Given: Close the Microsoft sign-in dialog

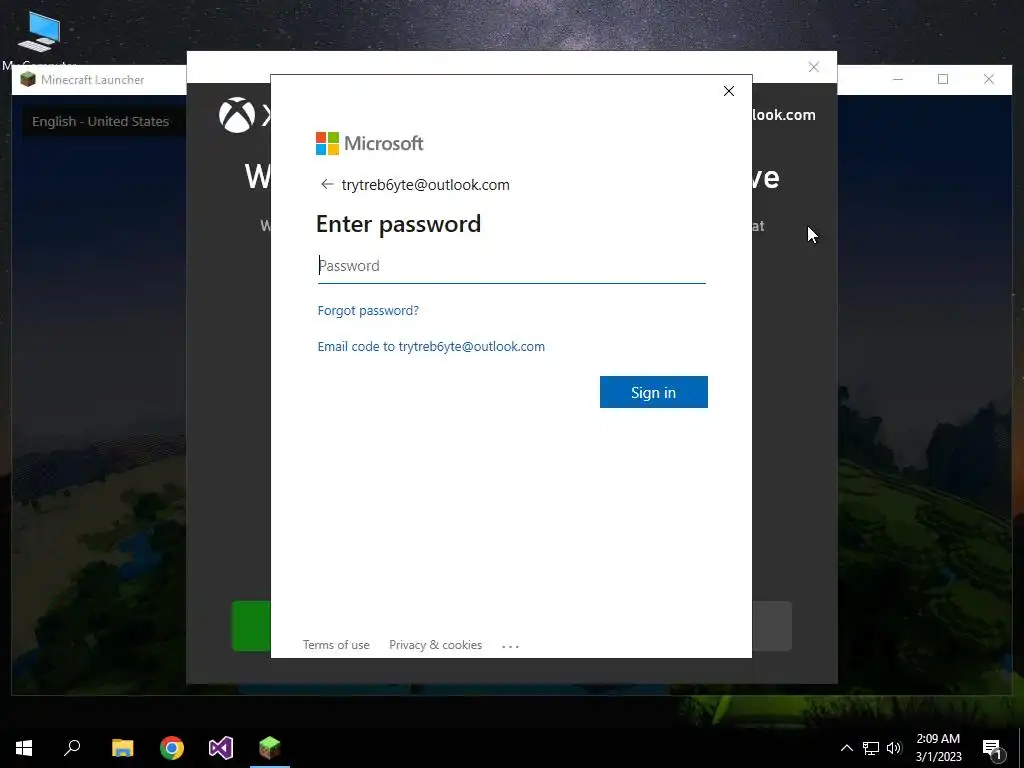Looking at the screenshot, I should click(729, 91).
